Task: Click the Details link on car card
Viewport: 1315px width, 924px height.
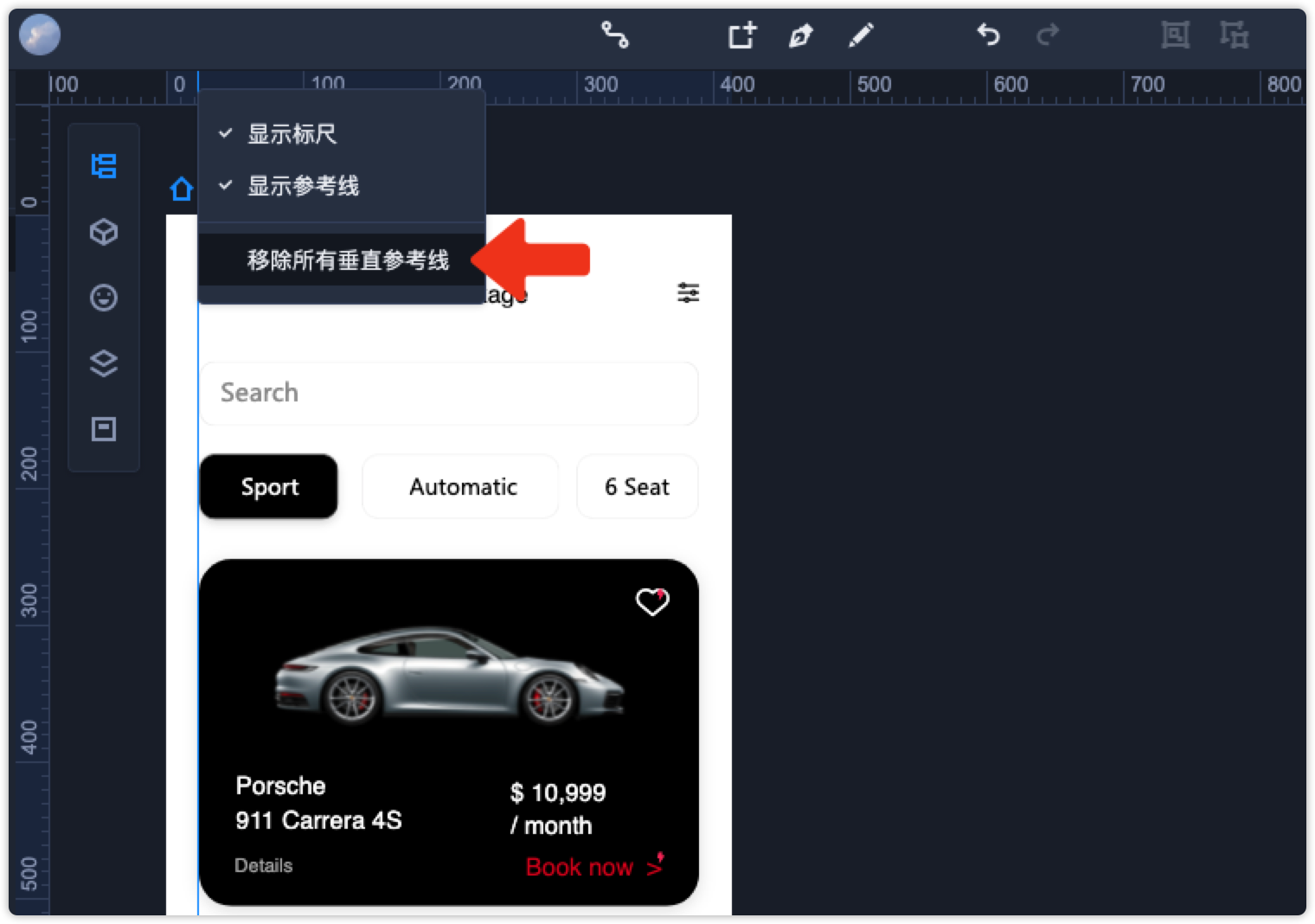Action: click(x=264, y=865)
